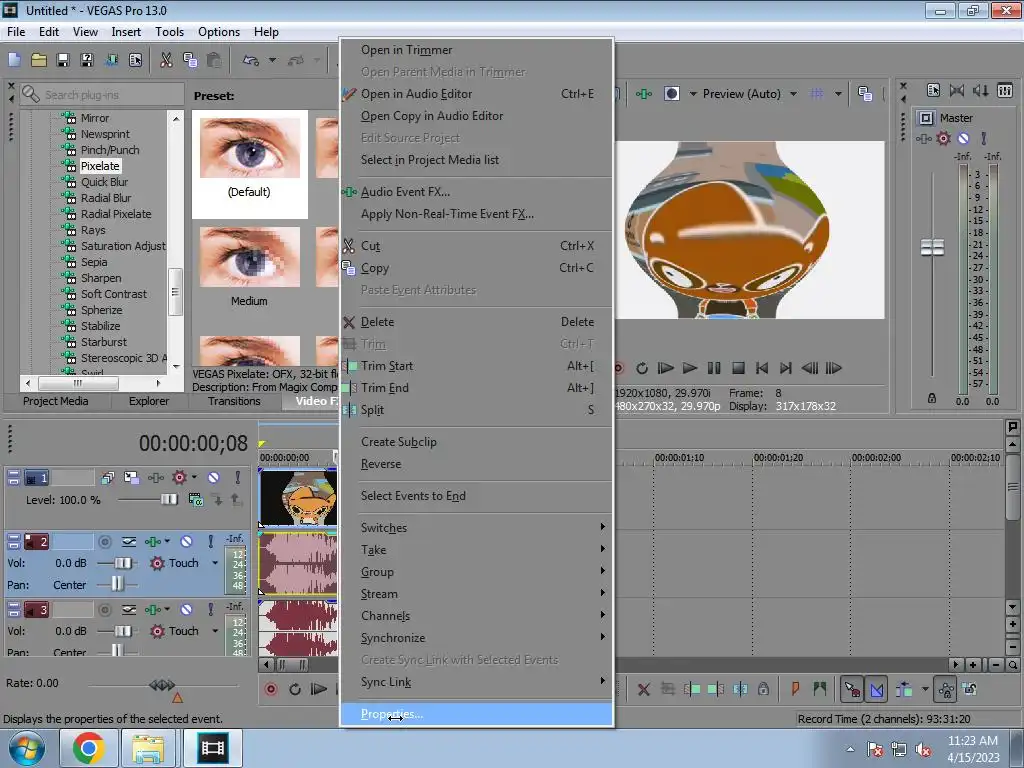The image size is (1024, 768).
Task: Click the Save disk icon in toolbar
Action: pos(63,60)
